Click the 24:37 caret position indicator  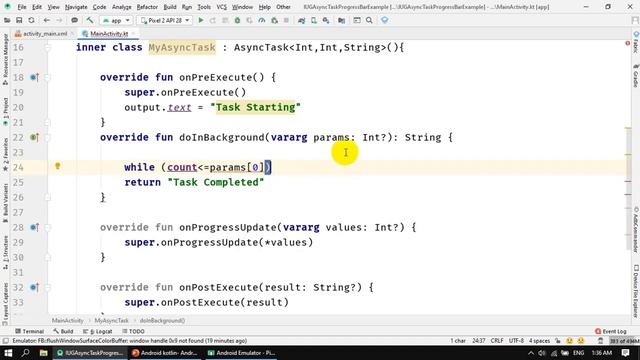click(478, 341)
